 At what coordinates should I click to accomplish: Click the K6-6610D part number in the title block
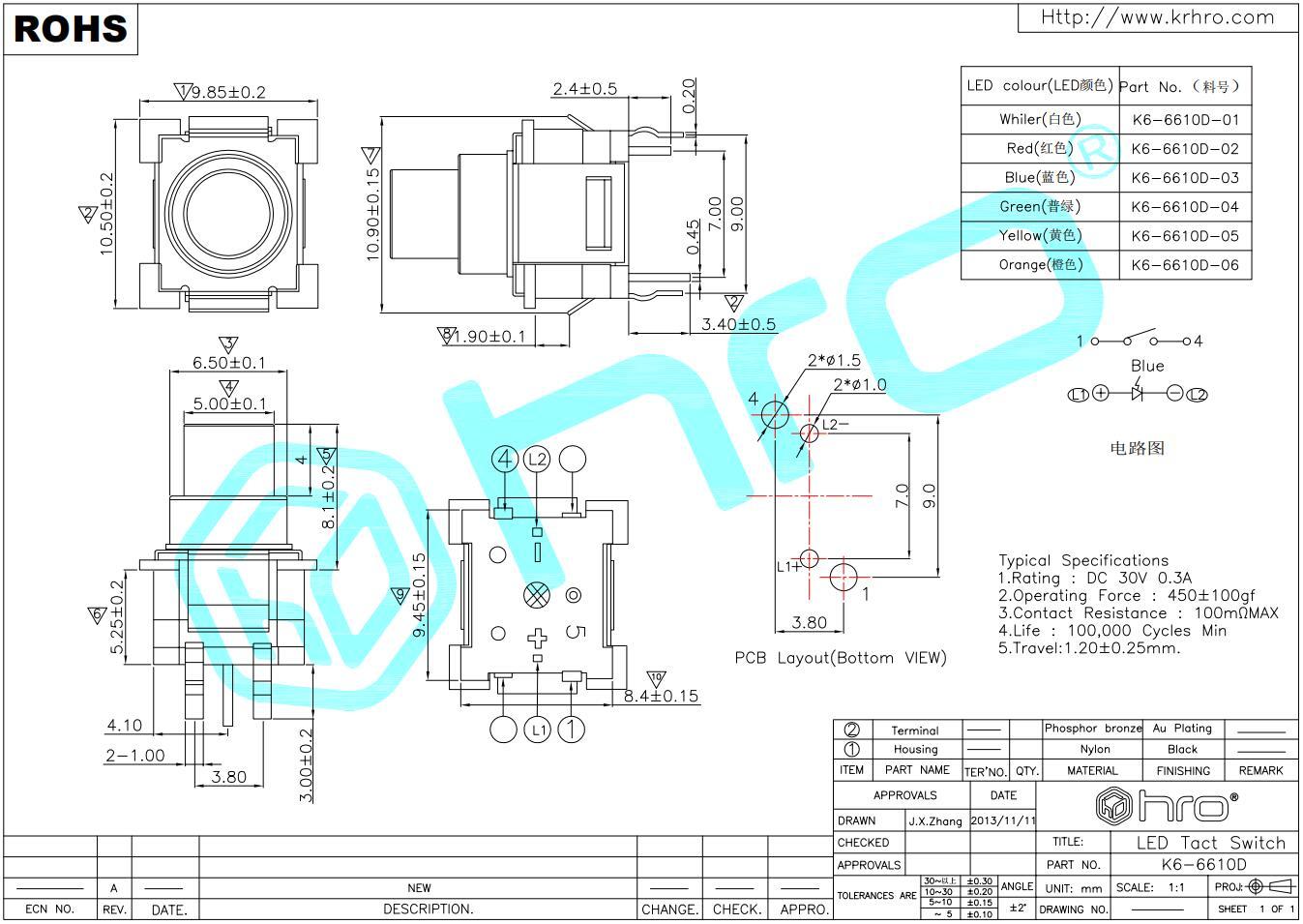1203,865
